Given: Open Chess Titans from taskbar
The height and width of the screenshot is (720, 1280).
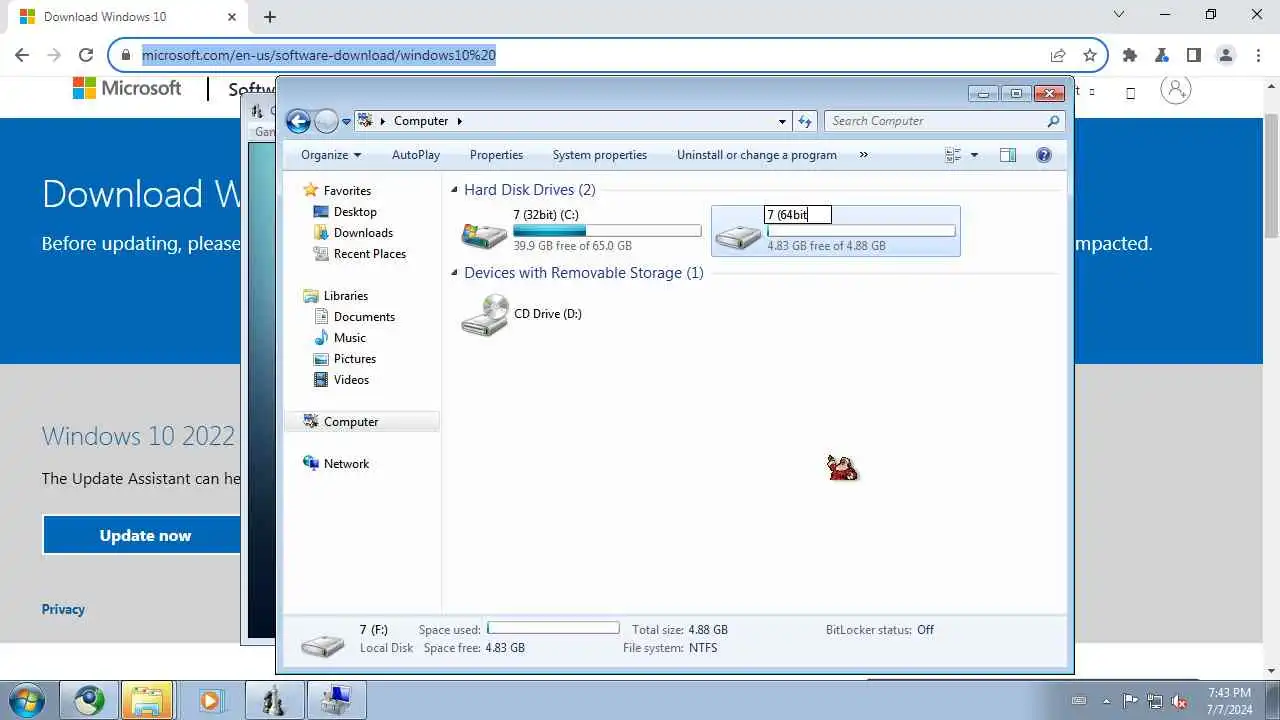Looking at the screenshot, I should coord(274,700).
